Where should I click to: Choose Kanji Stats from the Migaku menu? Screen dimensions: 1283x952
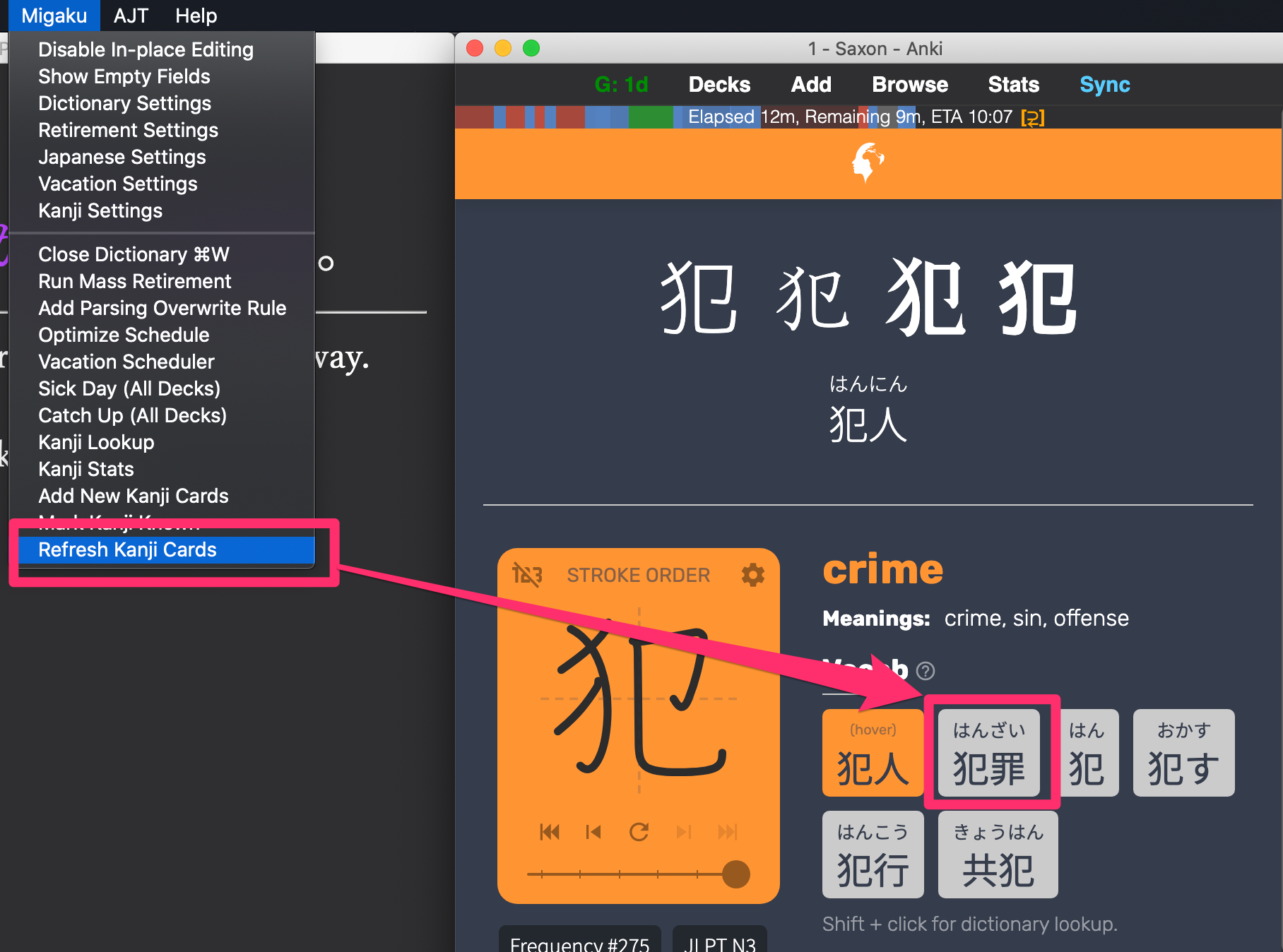(85, 468)
